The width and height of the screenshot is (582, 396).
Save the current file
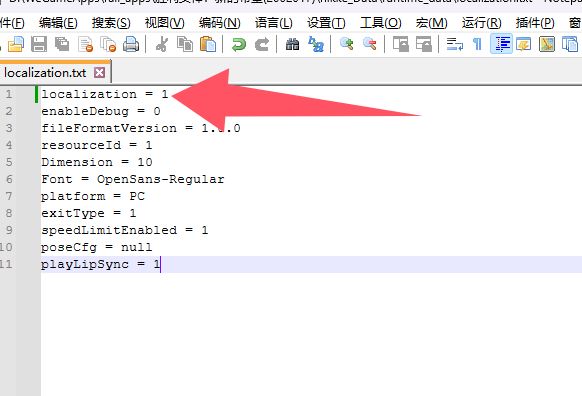point(39,44)
